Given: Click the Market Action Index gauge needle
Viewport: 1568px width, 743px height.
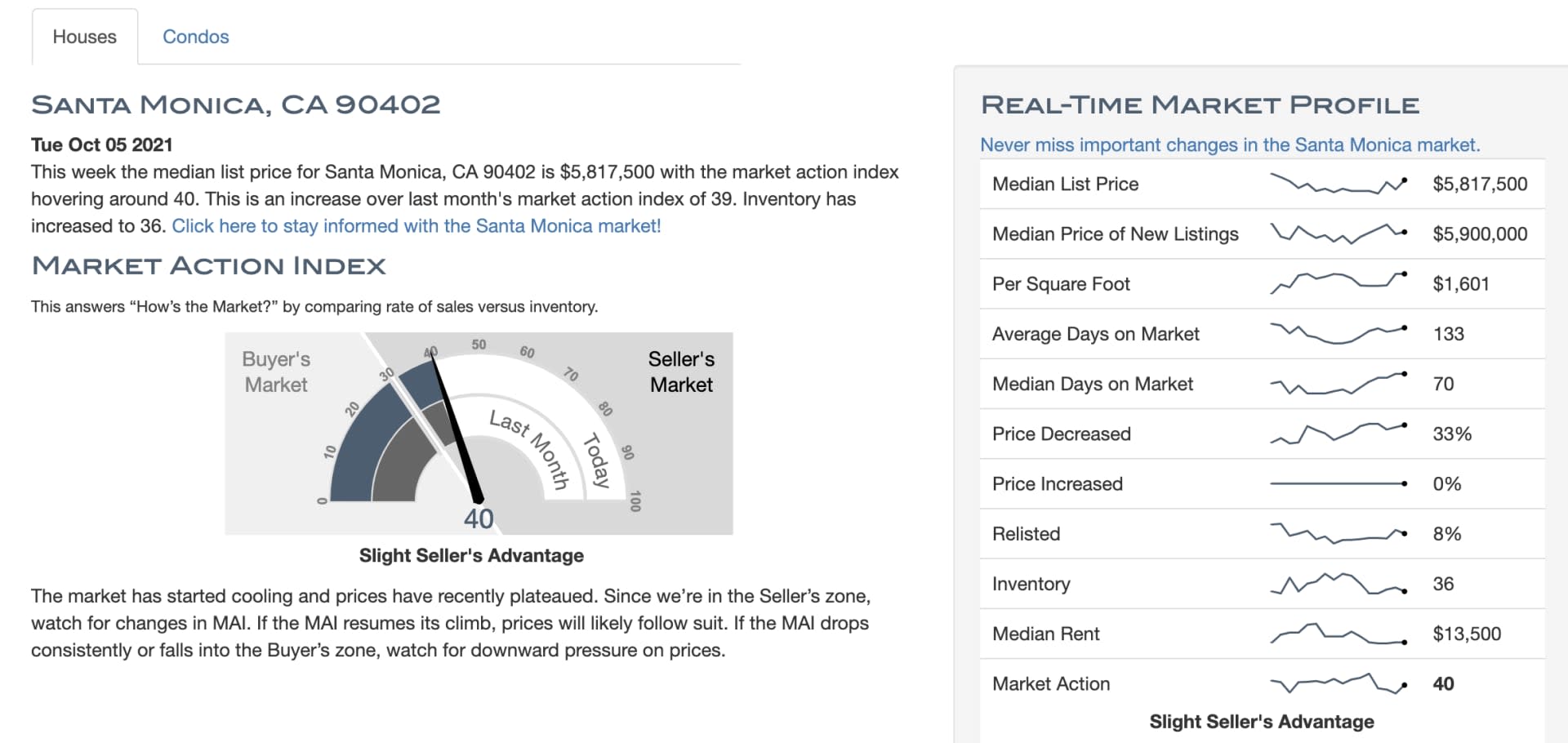Looking at the screenshot, I should point(456,426).
